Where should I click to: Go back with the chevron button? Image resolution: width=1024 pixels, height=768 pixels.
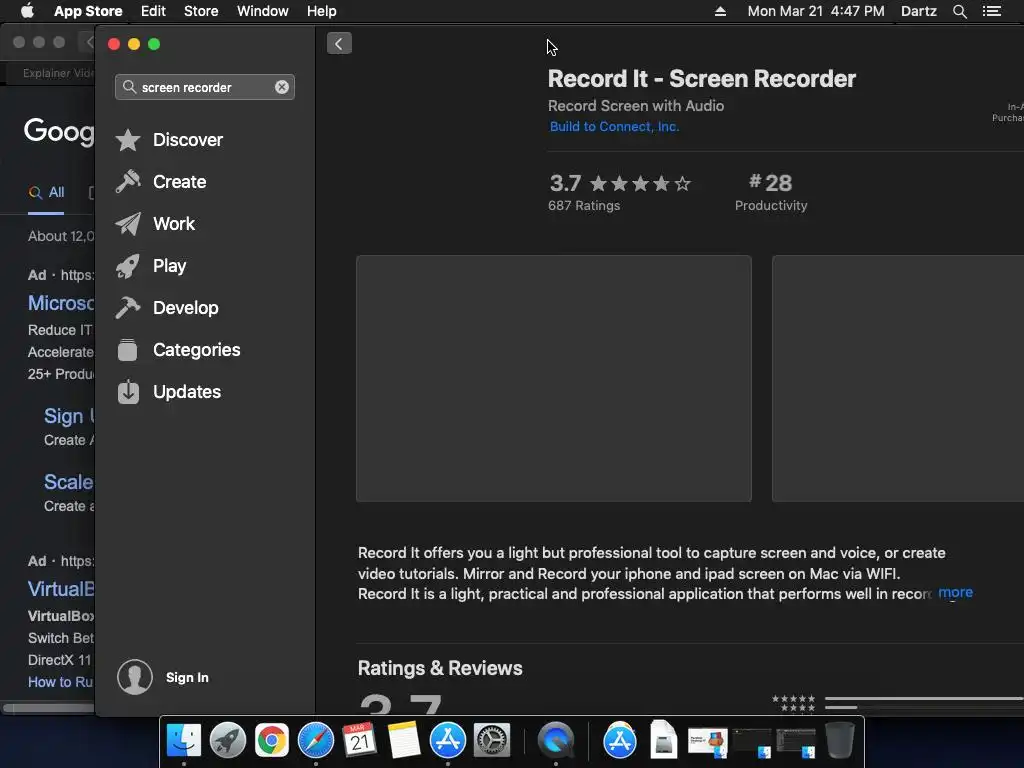point(339,44)
